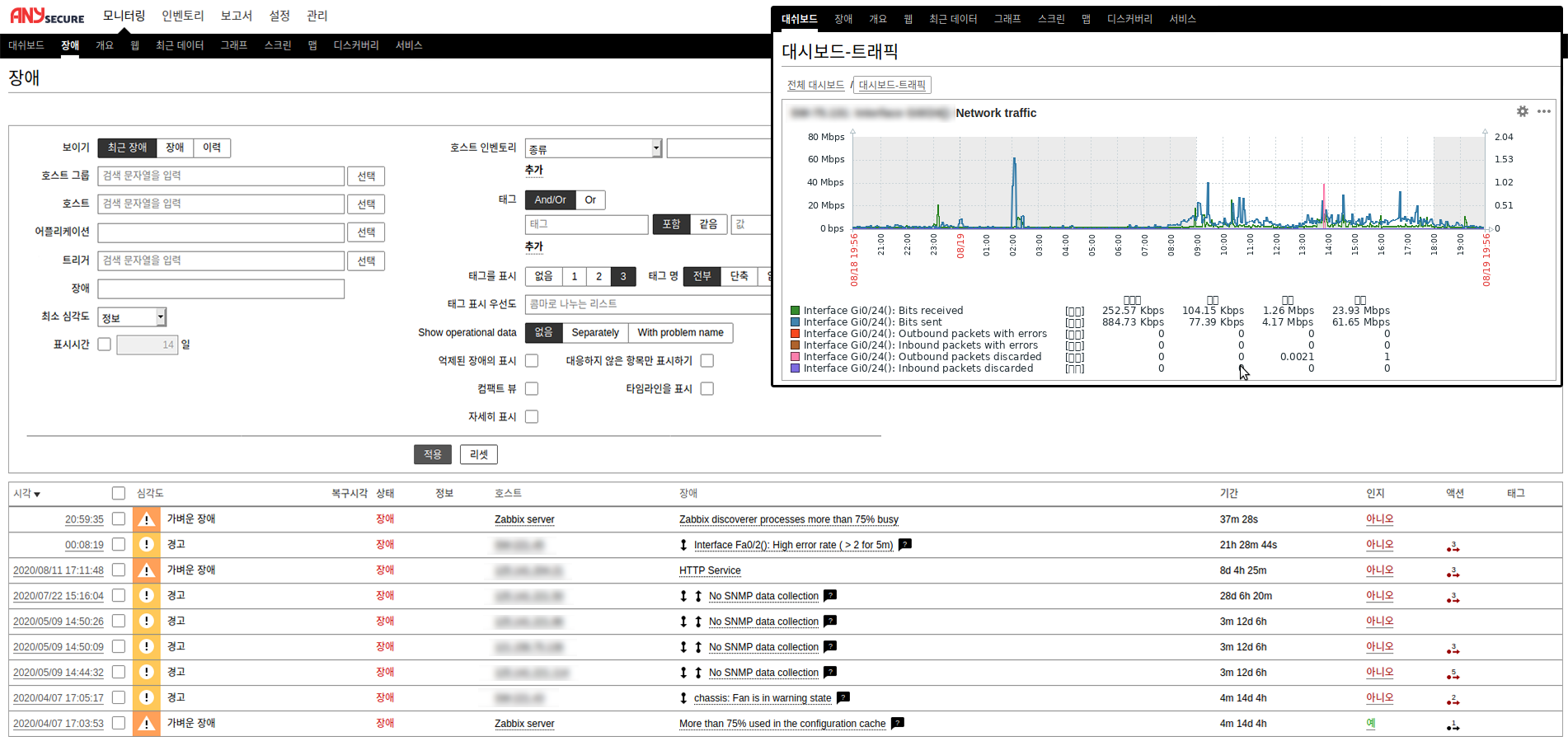Viewport: 1568px width, 755px height.
Task: Click the AnySecure logo
Action: (47, 16)
